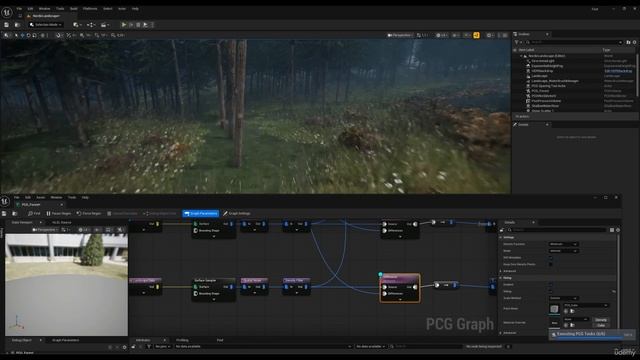640x360 pixels.
Task: Click the Force Regen button
Action: [x=89, y=213]
